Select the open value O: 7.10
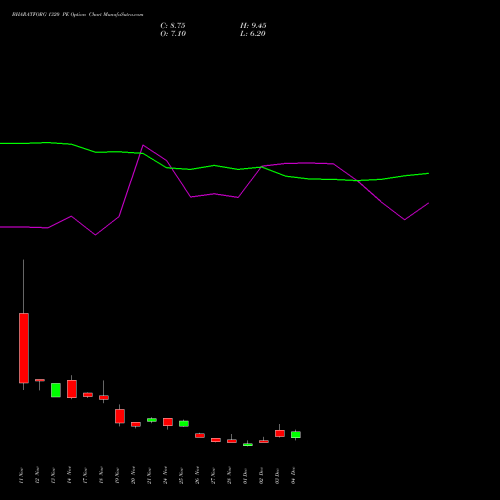This screenshot has height=500, width=500. coord(173,34)
